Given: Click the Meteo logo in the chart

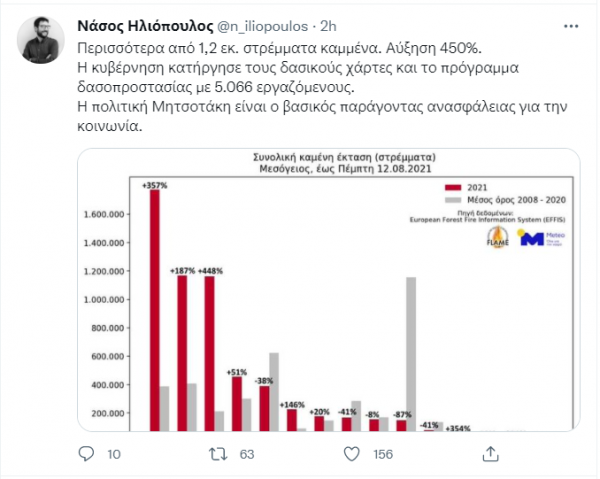Looking at the screenshot, I should (x=541, y=238).
